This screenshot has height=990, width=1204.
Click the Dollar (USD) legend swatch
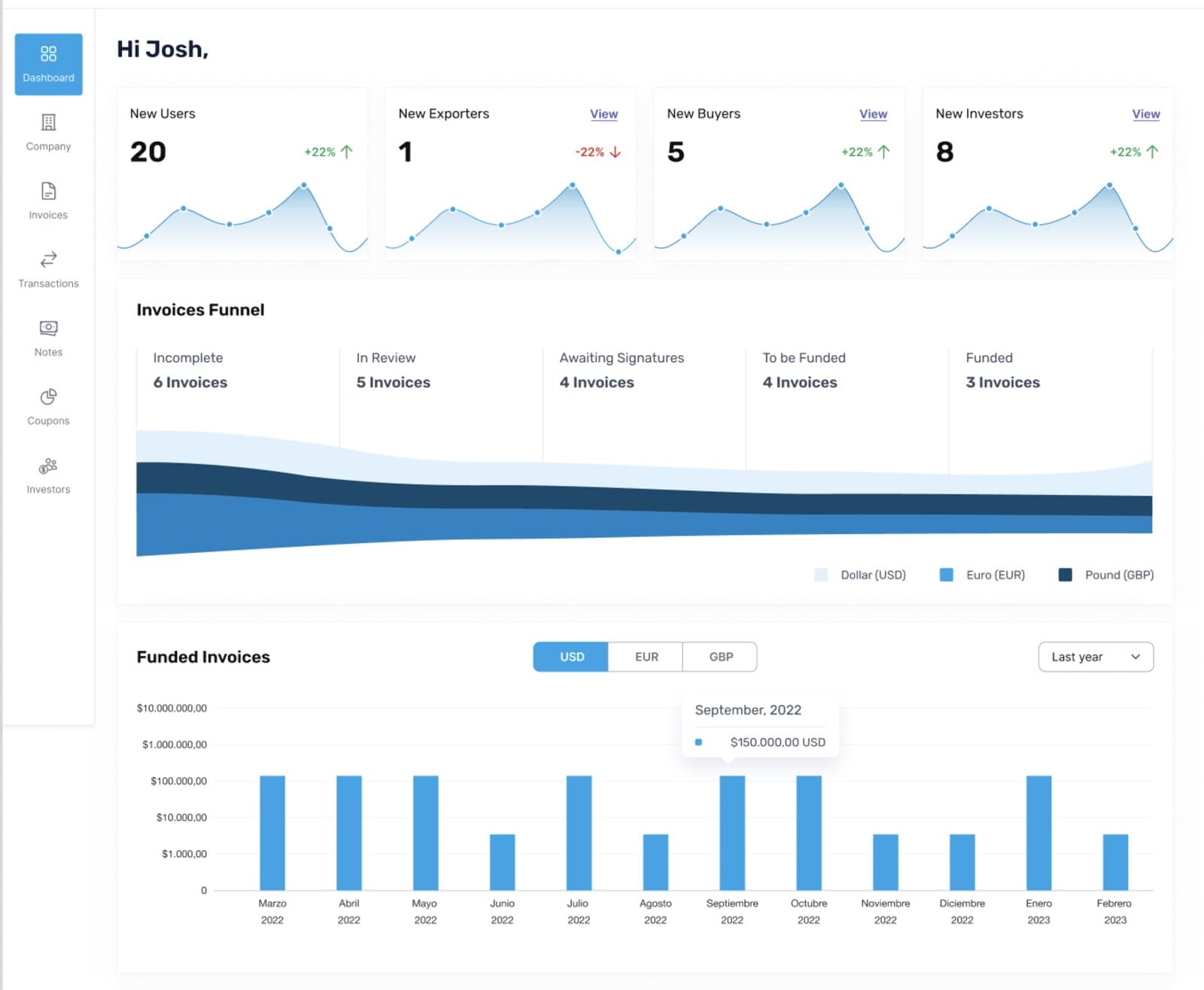click(821, 575)
